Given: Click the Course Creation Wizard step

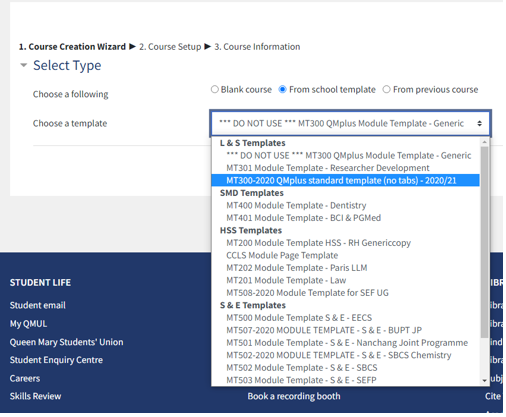Looking at the screenshot, I should coord(72,47).
